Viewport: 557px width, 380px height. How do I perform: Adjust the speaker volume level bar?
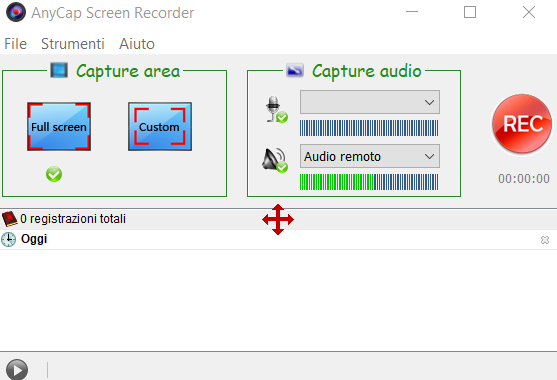[369, 182]
